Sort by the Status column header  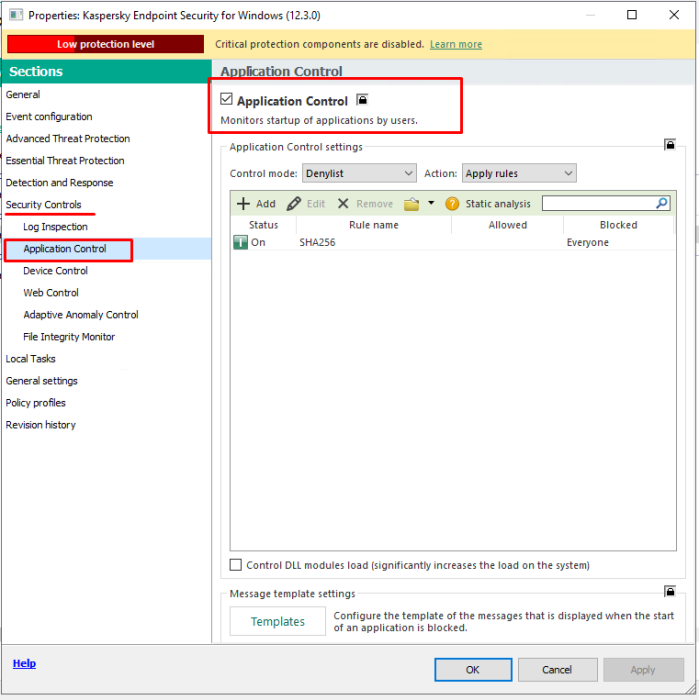[x=263, y=225]
